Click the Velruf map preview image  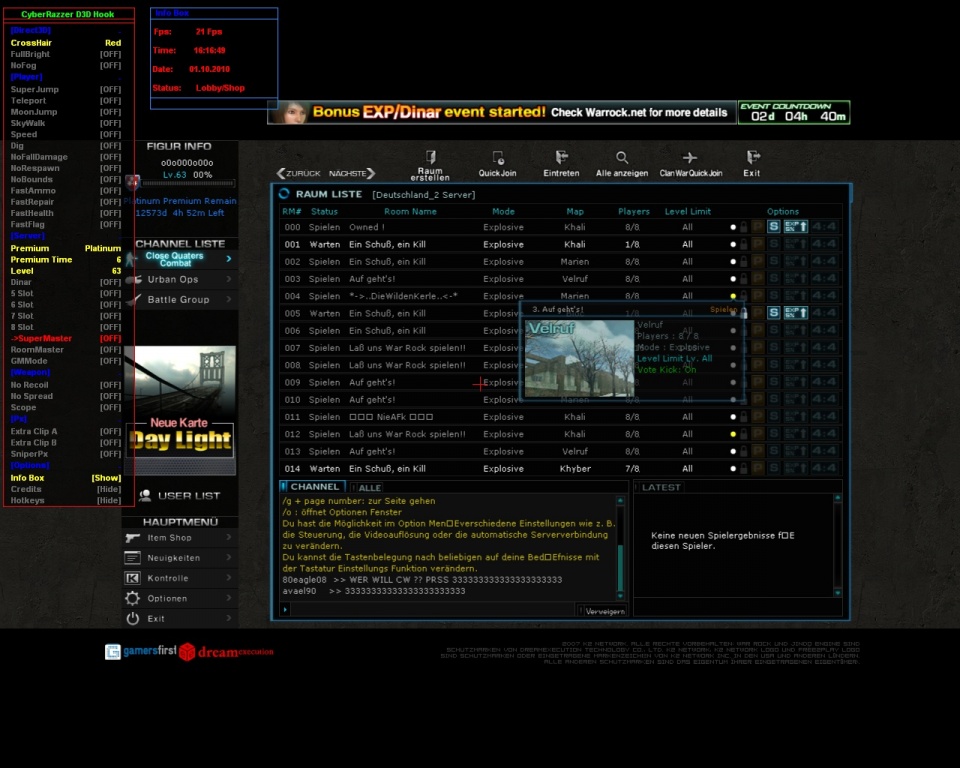[x=579, y=358]
